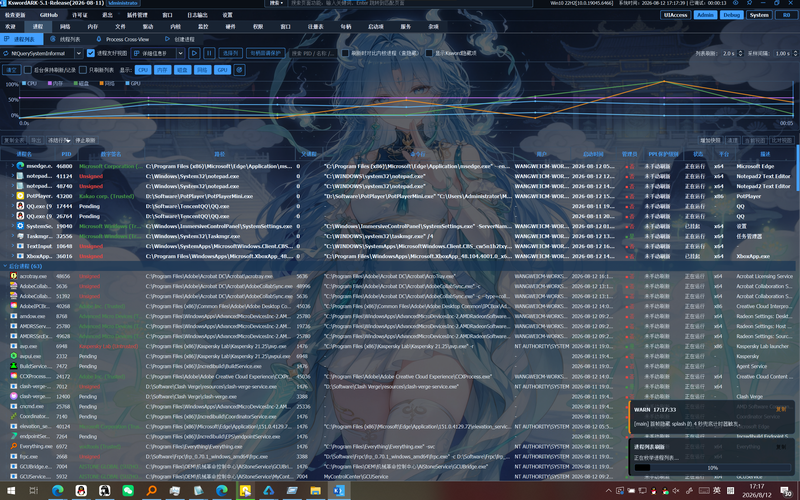Click the eye icon in title bar

736,3
